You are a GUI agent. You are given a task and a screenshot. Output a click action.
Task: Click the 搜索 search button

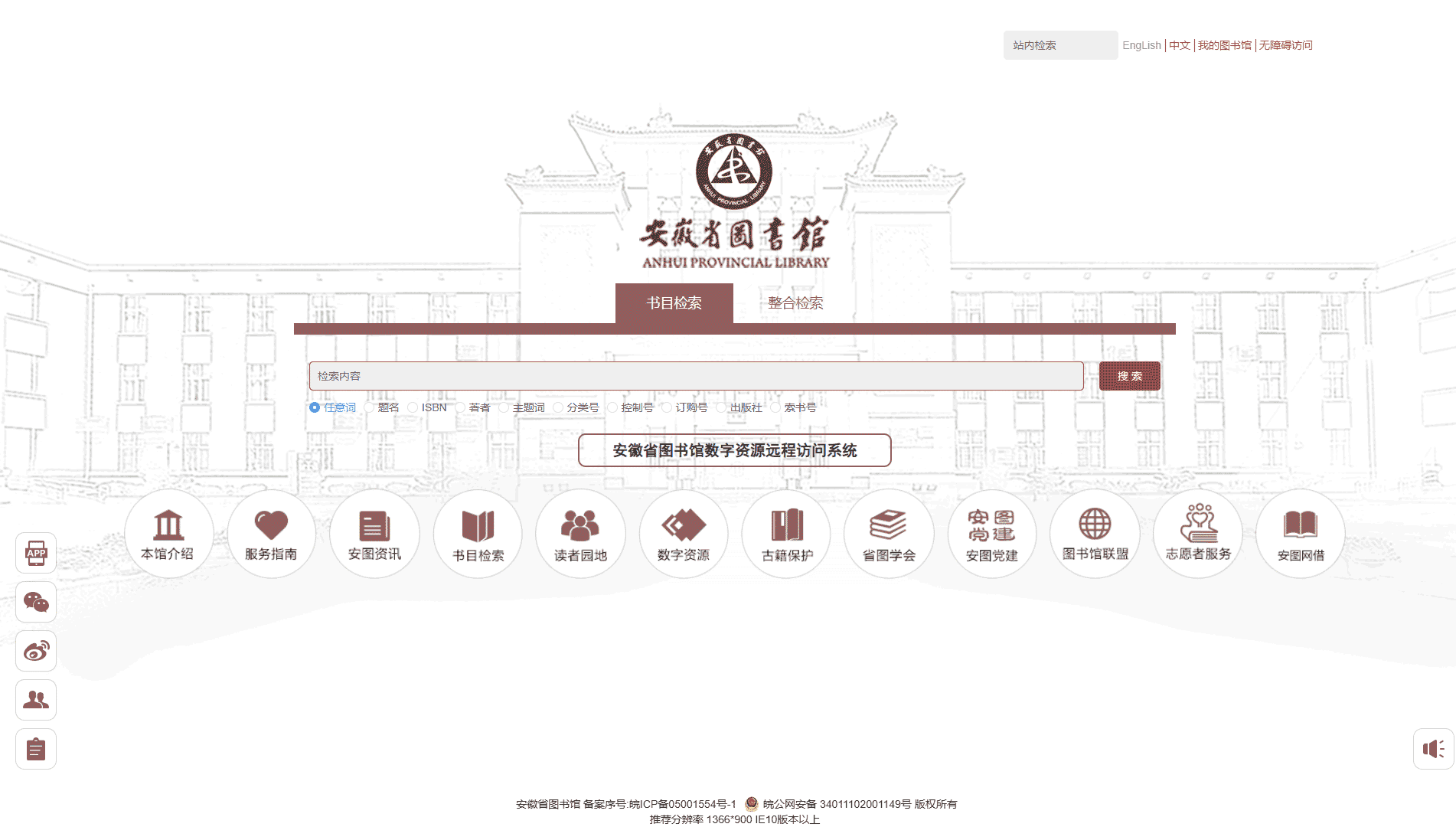pyautogui.click(x=1130, y=376)
